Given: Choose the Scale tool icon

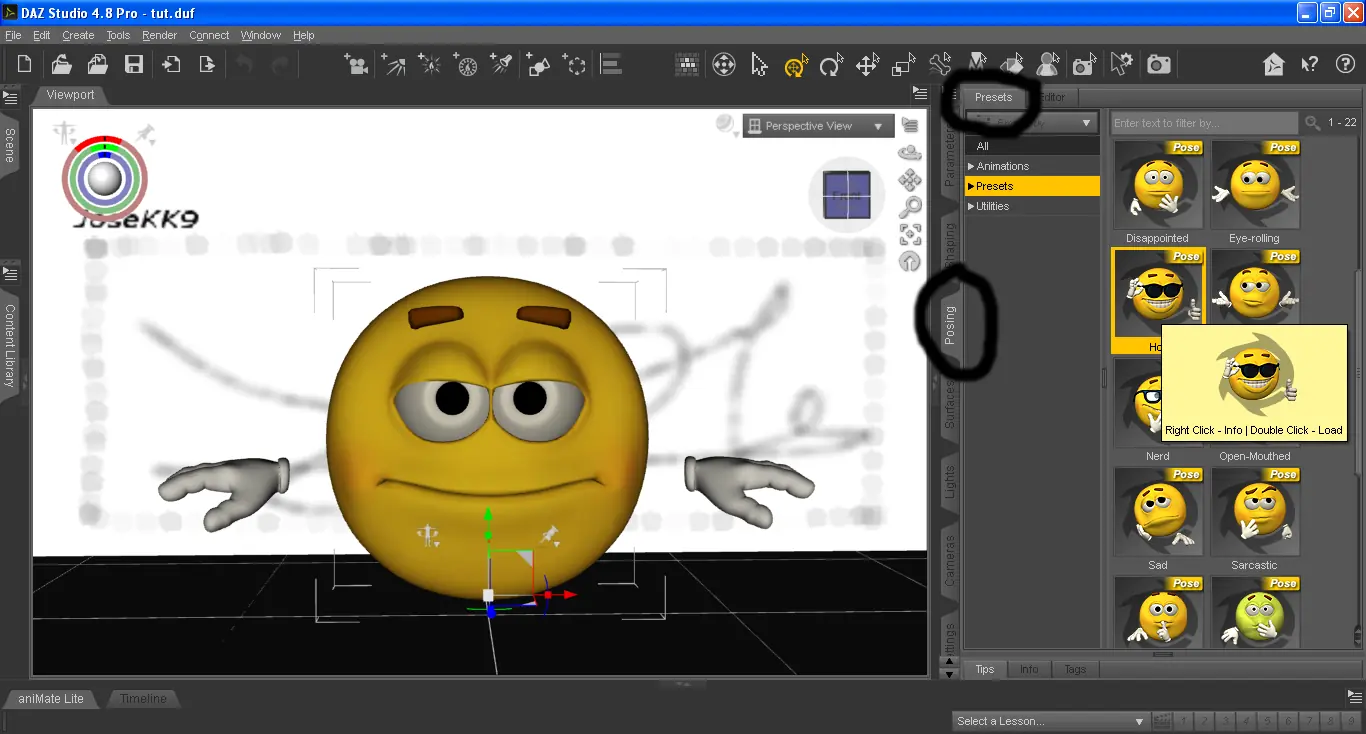Looking at the screenshot, I should [903, 66].
